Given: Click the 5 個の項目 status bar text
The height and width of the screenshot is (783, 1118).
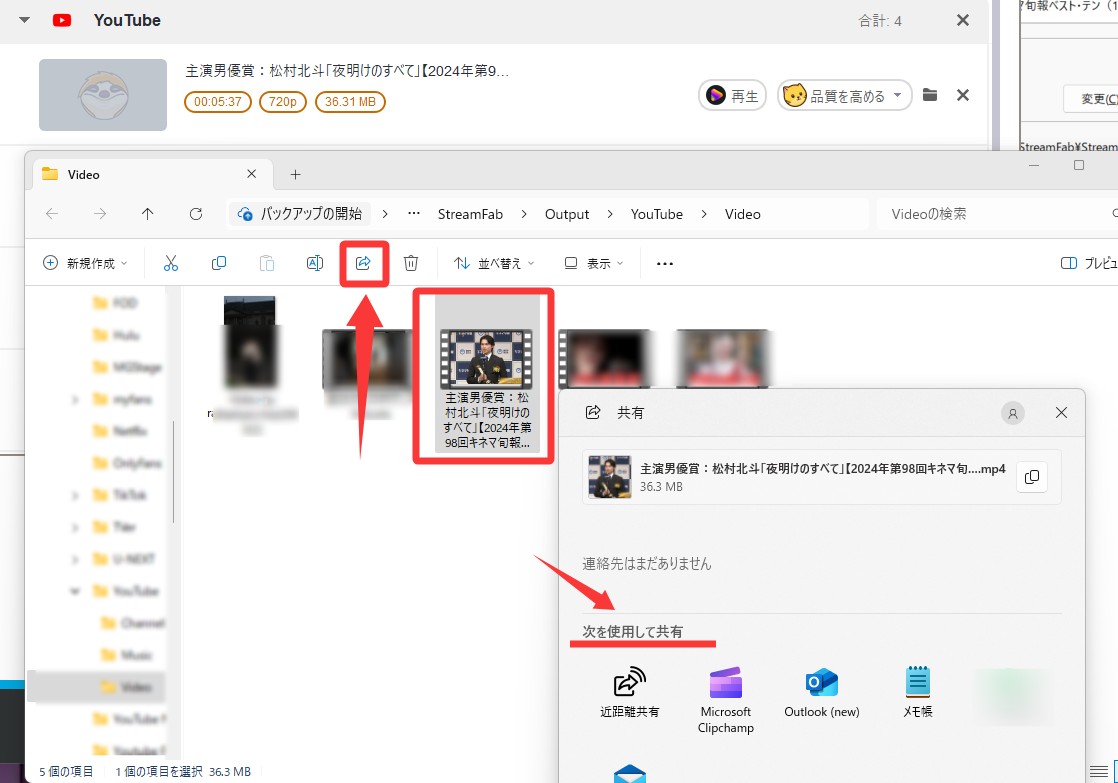Looking at the screenshot, I should coord(66,772).
